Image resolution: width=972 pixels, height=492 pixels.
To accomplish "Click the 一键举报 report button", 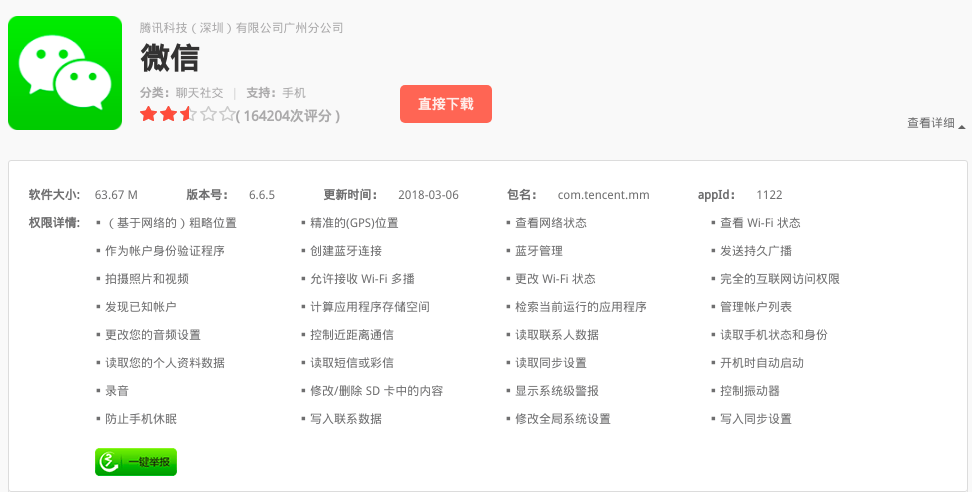I will click(x=136, y=462).
